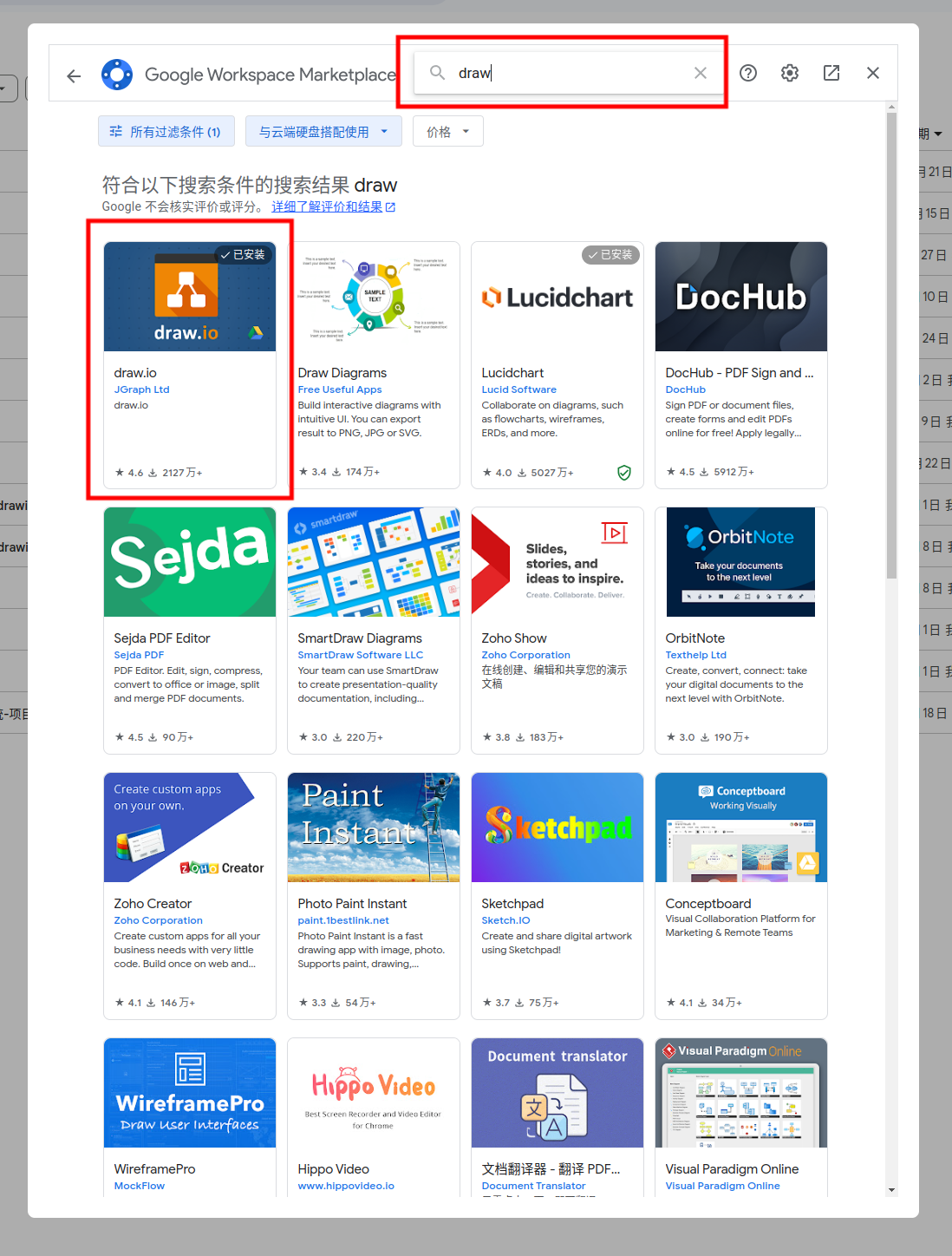Screen dimensions: 952x1256
Task: Click the scrollbar down arrow
Action: point(891,1190)
